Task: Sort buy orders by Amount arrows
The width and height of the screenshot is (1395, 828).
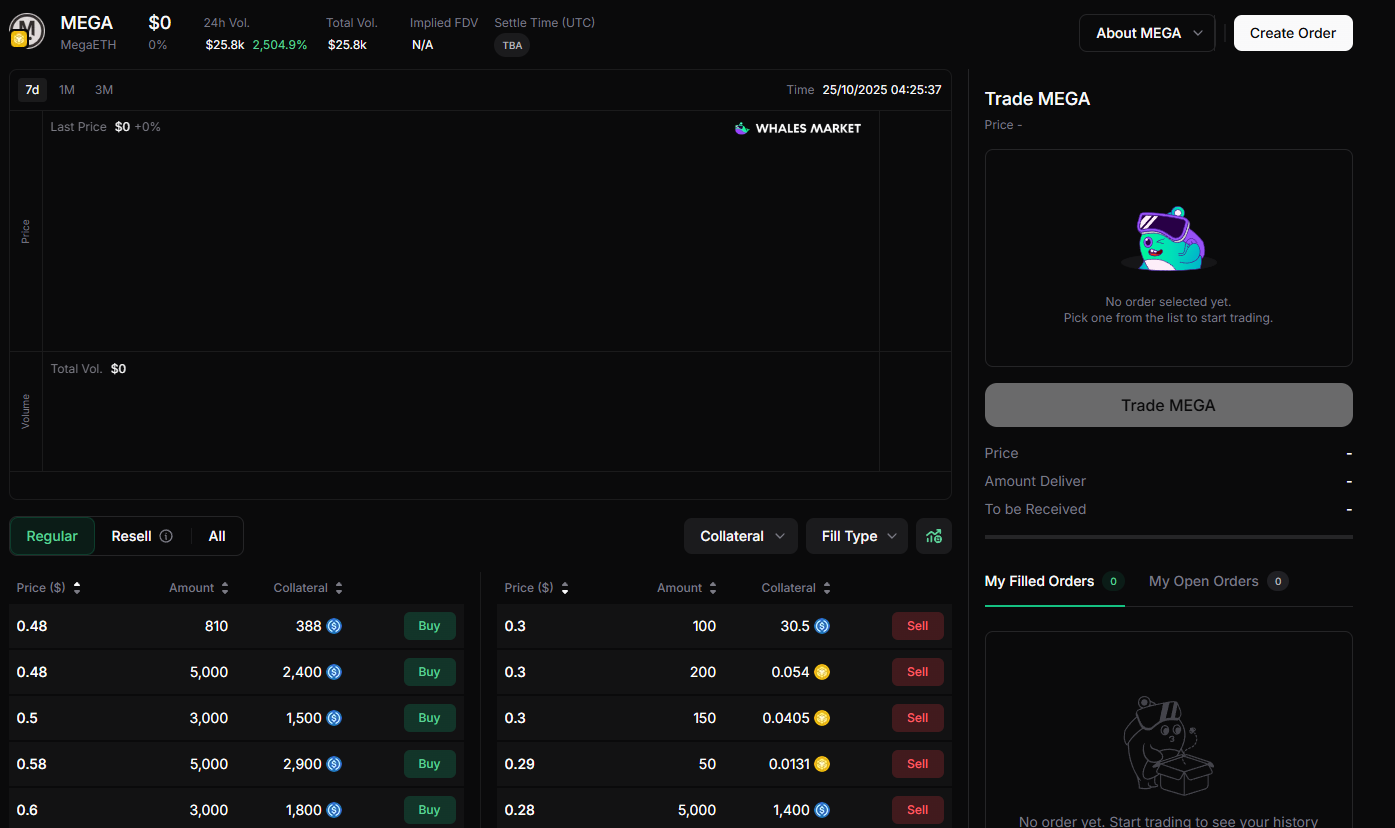Action: point(225,588)
